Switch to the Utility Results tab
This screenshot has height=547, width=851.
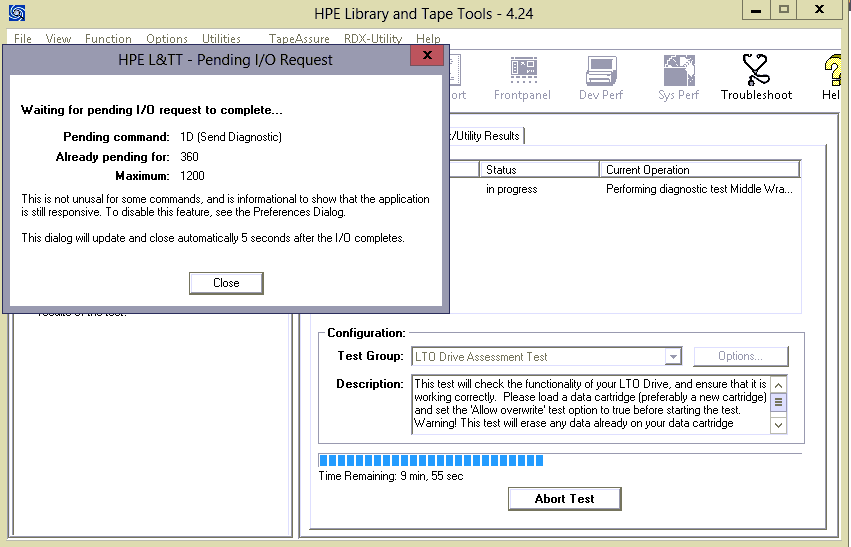pos(487,136)
